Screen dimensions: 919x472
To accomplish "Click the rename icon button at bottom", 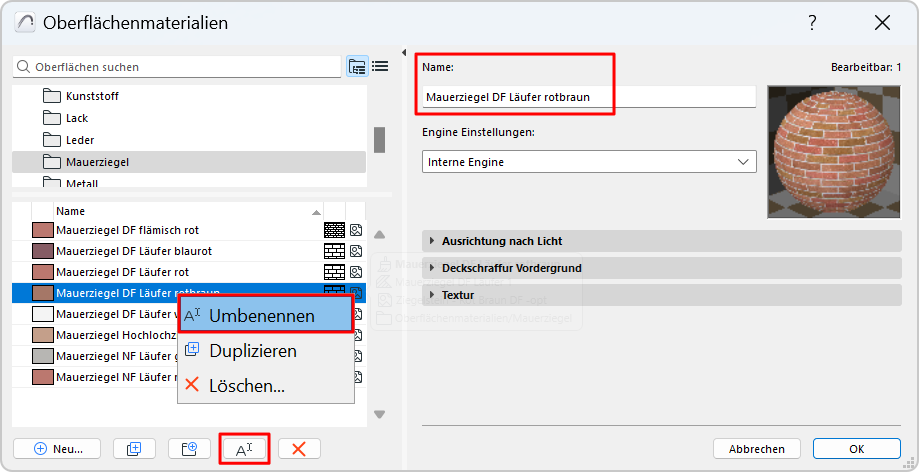I will coord(244,449).
